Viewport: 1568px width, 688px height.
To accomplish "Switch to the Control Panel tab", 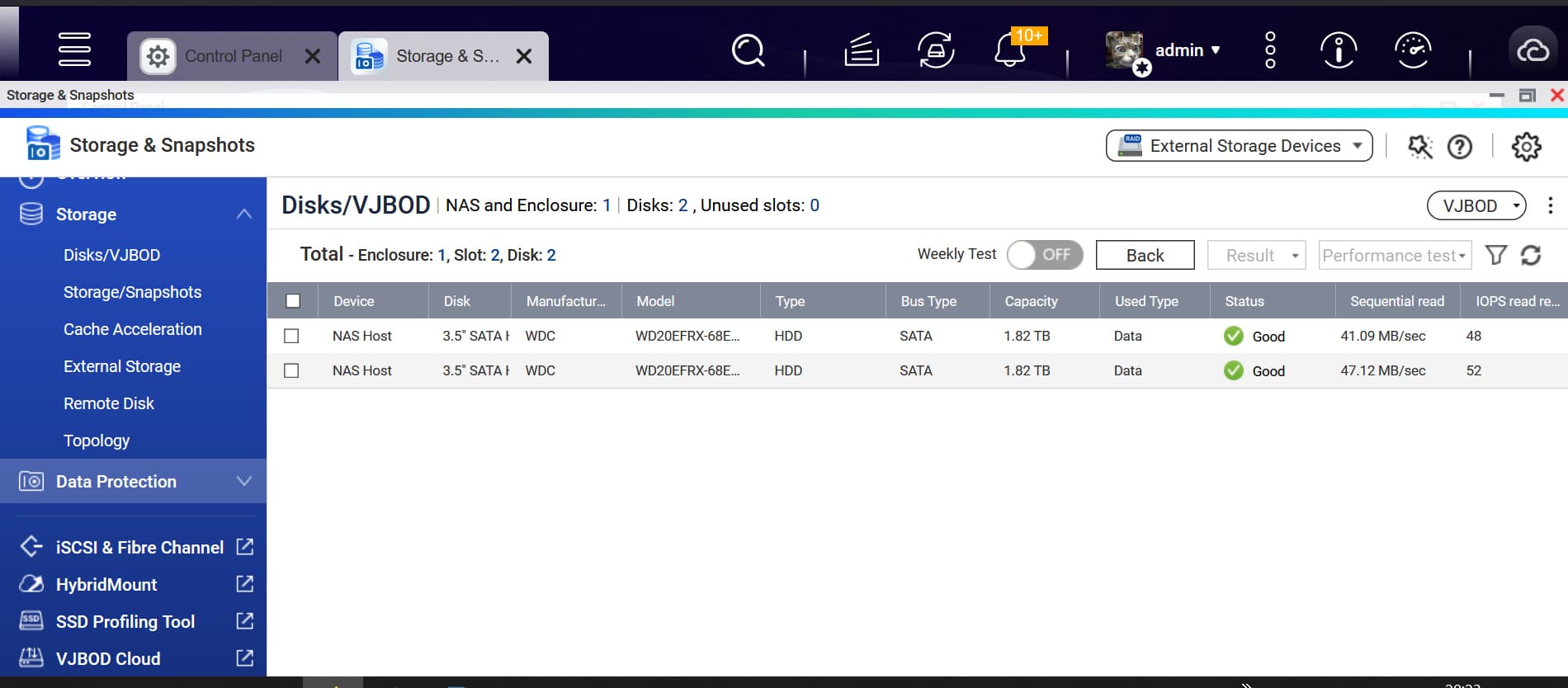I will [x=233, y=56].
